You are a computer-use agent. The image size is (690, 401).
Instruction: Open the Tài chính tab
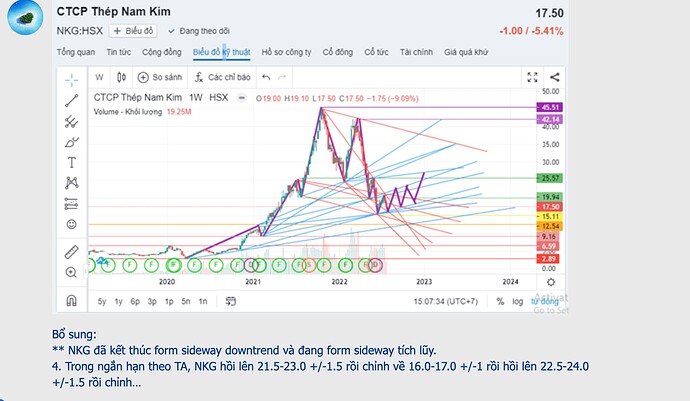pyautogui.click(x=416, y=52)
